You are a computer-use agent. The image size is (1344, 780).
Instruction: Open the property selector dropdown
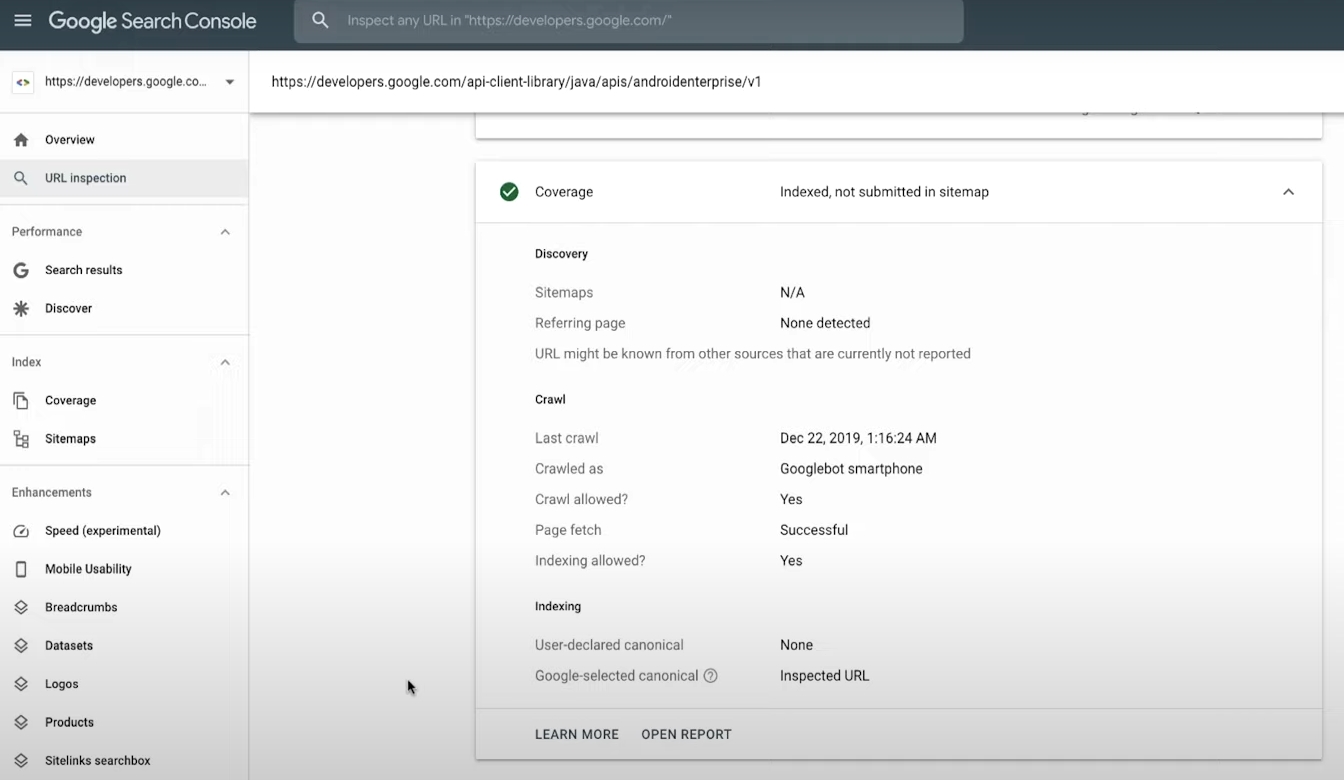pos(230,82)
